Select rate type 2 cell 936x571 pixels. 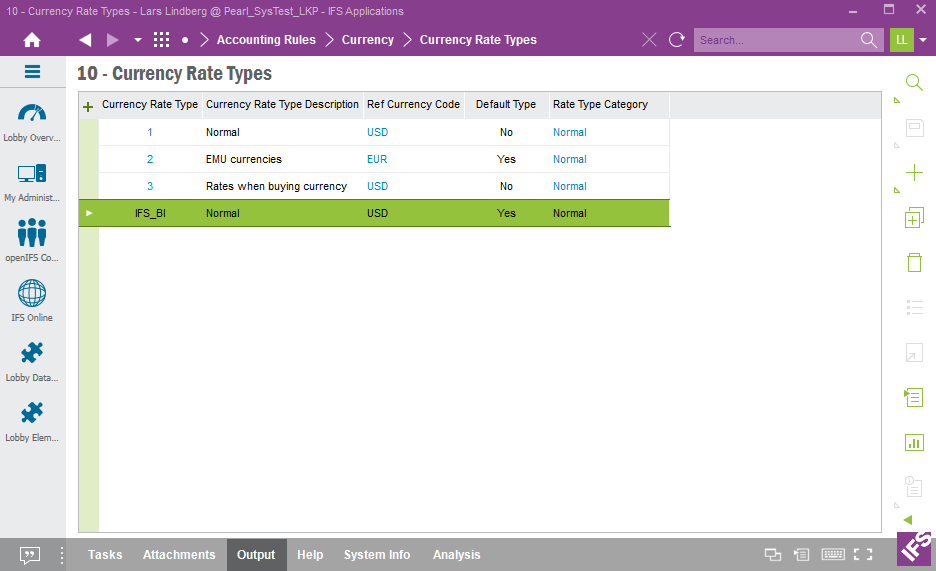[x=150, y=159]
